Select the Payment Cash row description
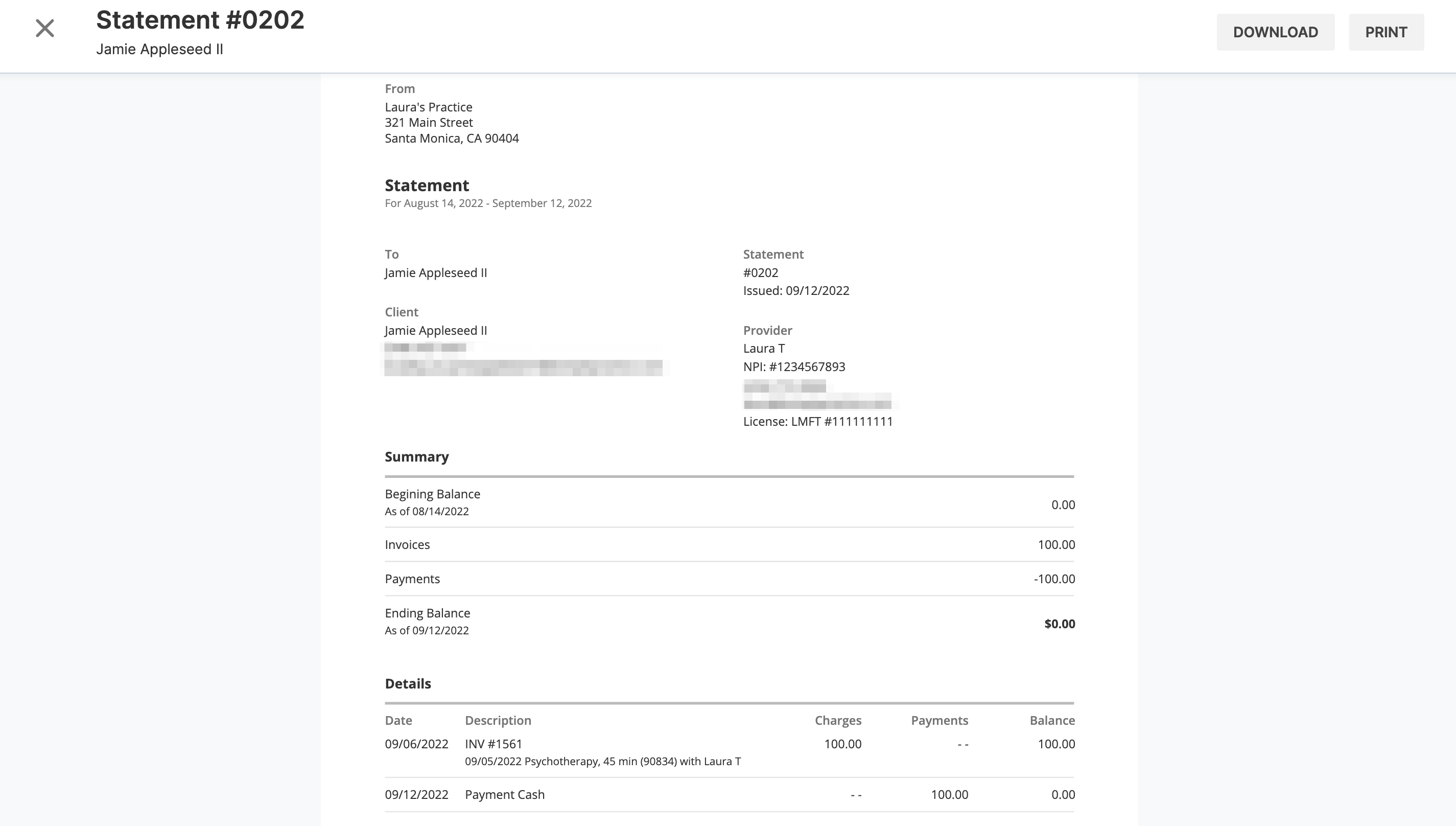1456x826 pixels. pyautogui.click(x=505, y=795)
